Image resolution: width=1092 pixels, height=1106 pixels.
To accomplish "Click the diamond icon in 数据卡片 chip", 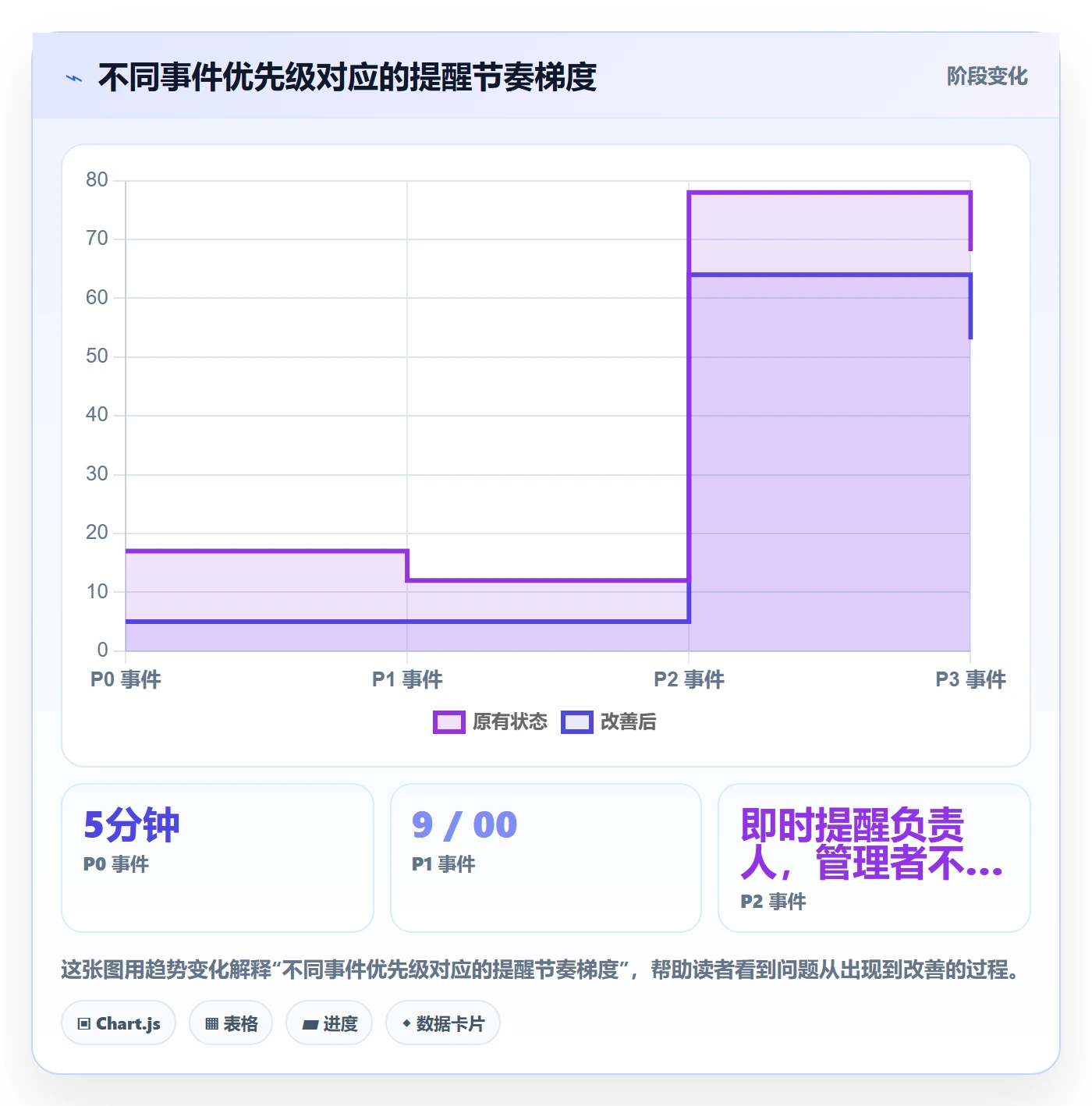I will pyautogui.click(x=406, y=1023).
